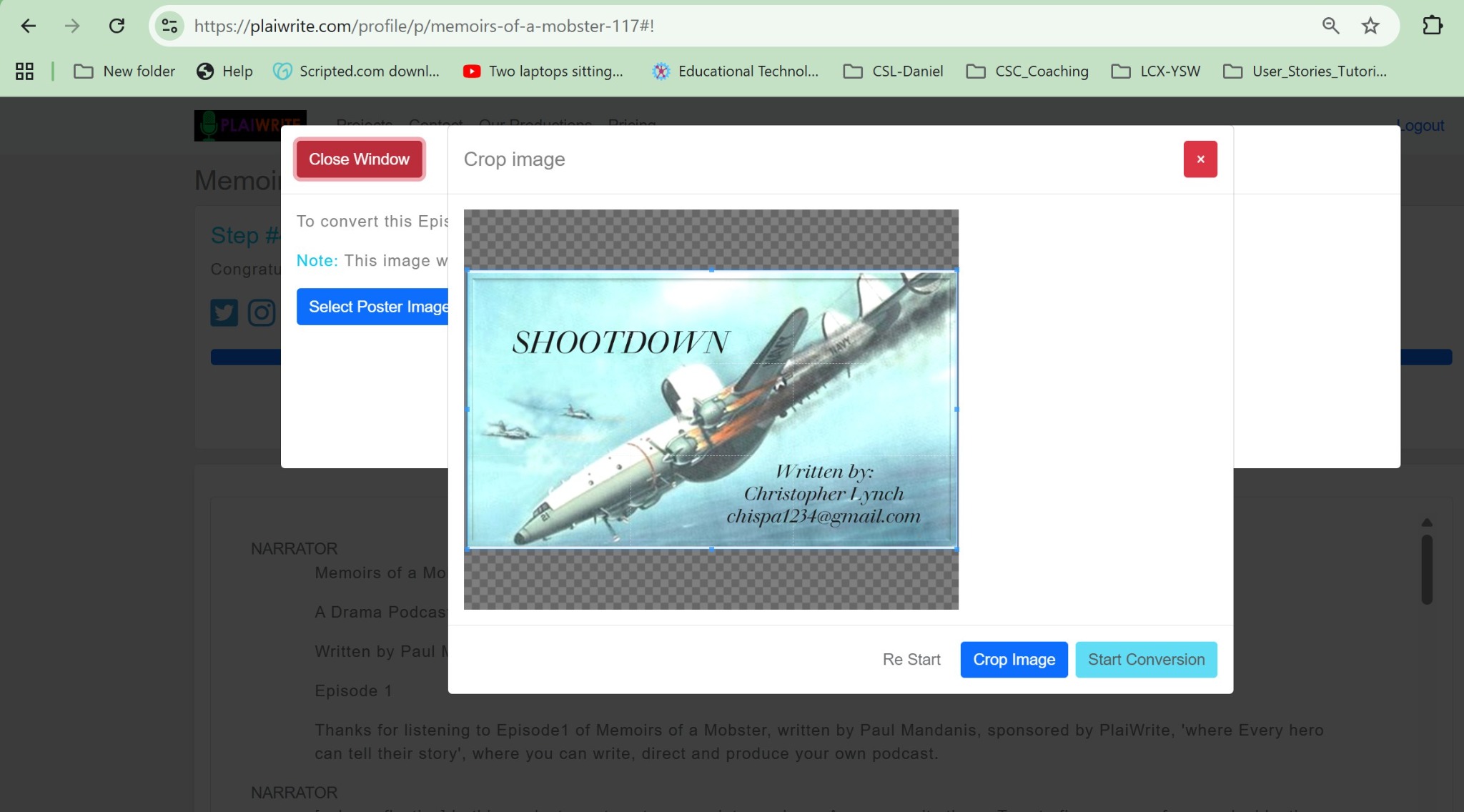Viewport: 1464px width, 812px height.
Task: Open the New folder bookmark
Action: [x=124, y=71]
